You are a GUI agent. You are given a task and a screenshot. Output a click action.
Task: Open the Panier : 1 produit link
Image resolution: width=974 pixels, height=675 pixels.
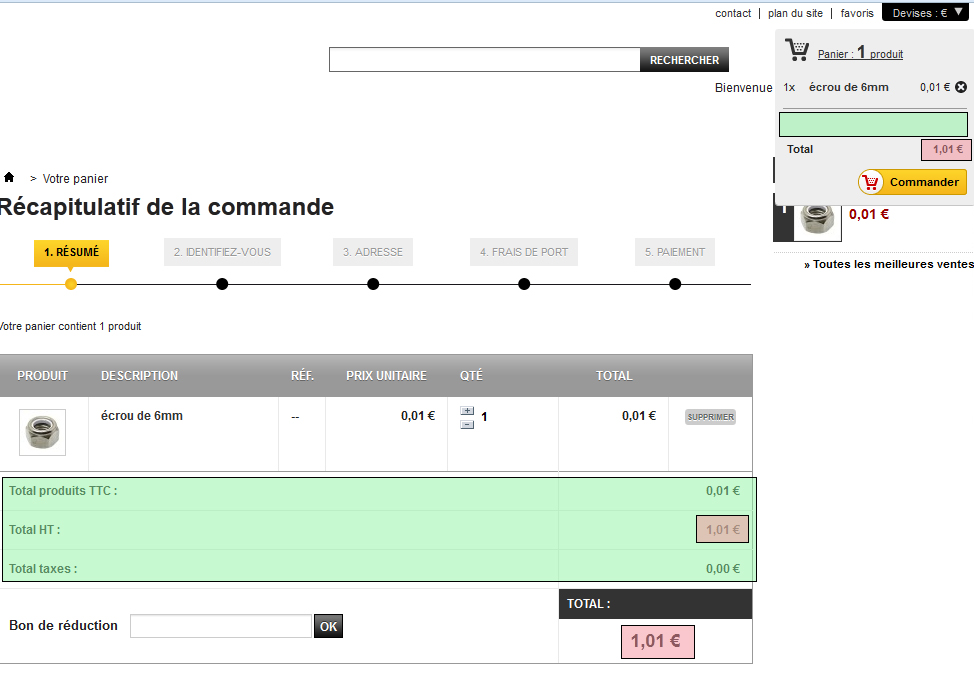click(x=860, y=53)
